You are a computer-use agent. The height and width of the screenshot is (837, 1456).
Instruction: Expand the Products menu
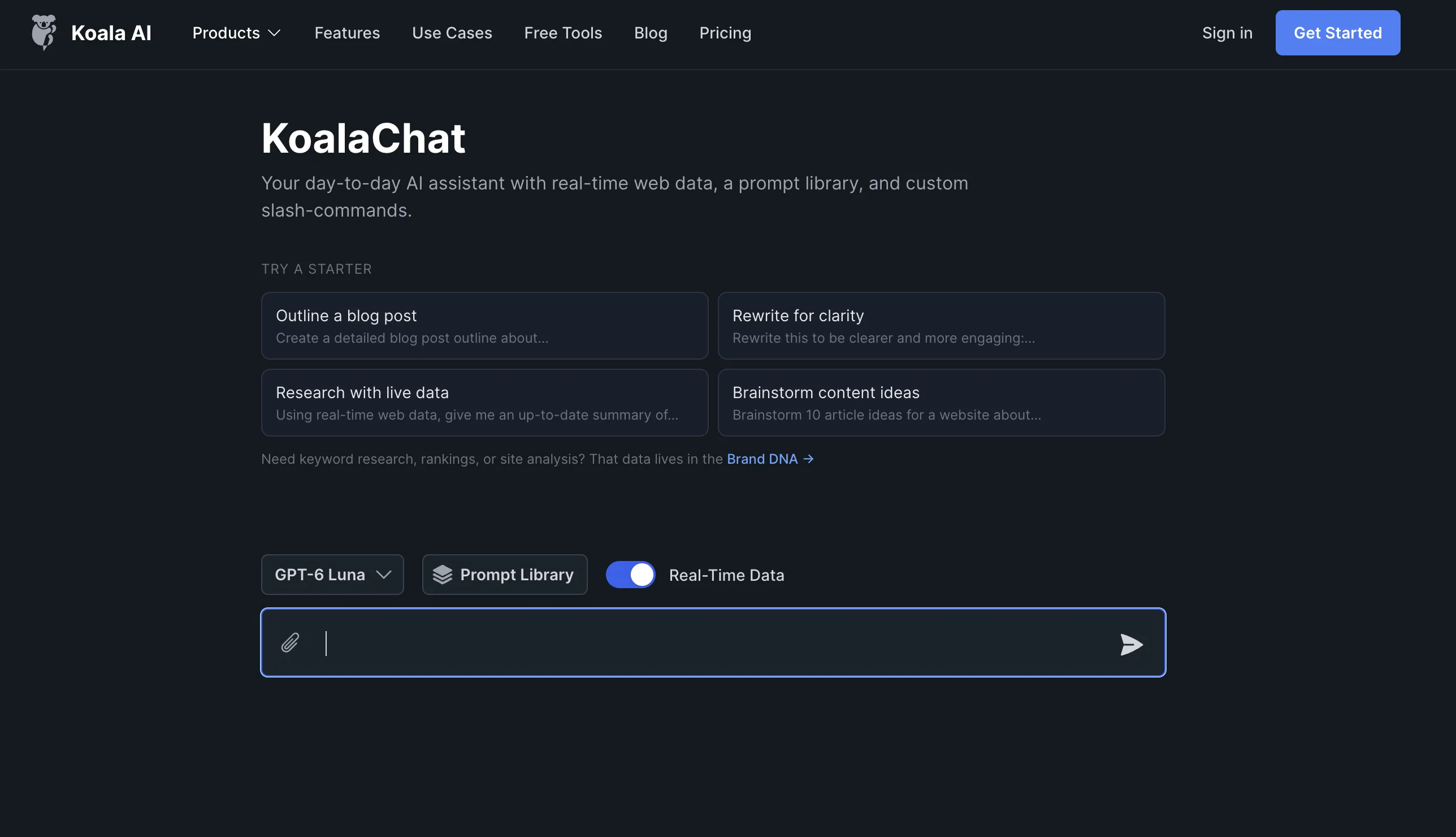(236, 33)
